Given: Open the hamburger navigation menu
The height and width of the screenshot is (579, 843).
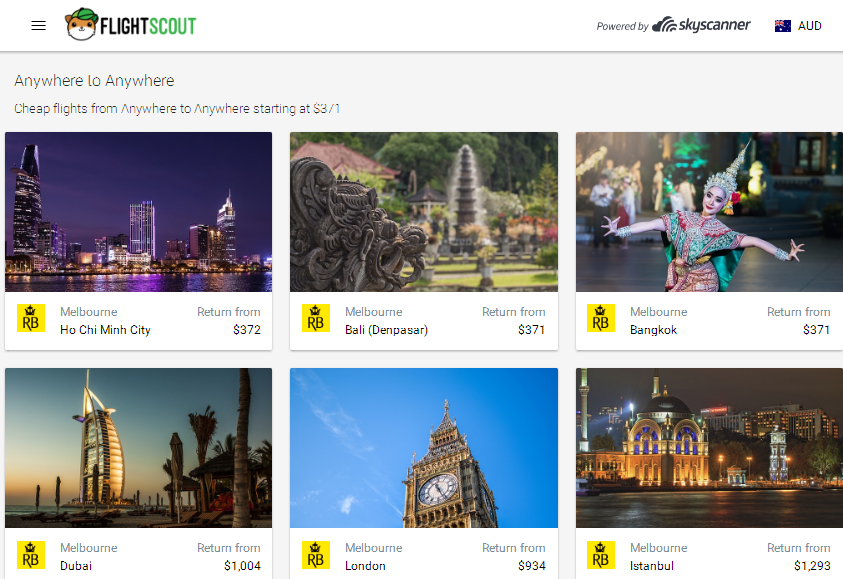Looking at the screenshot, I should pos(38,26).
